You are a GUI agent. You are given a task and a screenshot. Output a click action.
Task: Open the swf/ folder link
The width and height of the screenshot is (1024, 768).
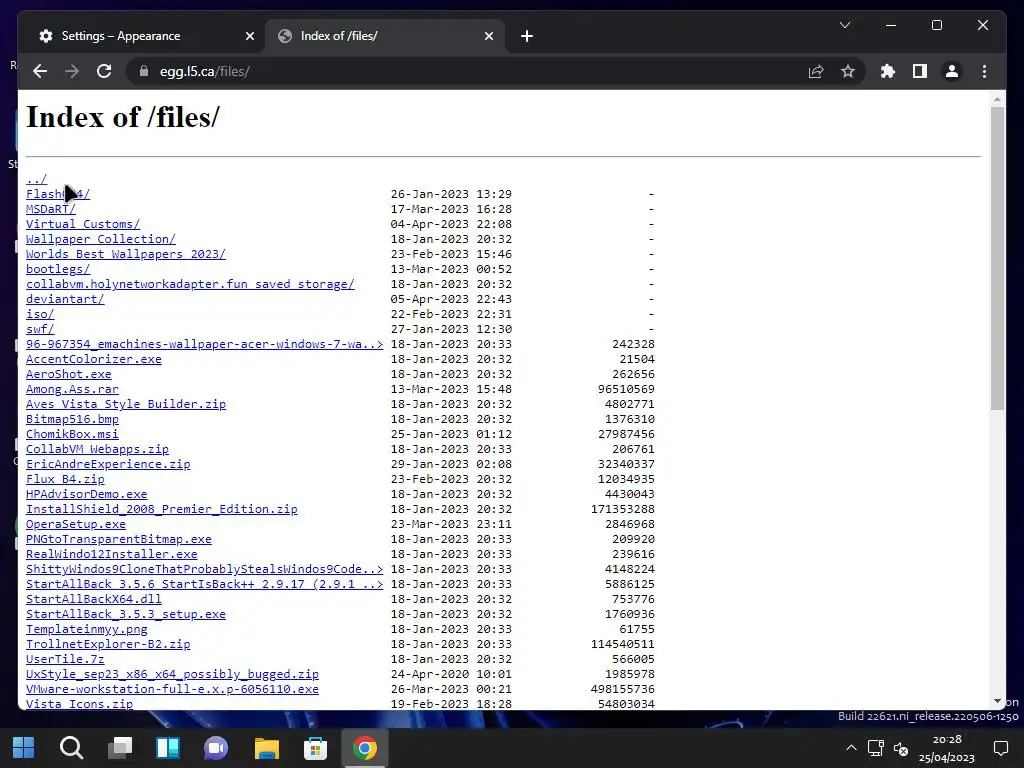(40, 329)
